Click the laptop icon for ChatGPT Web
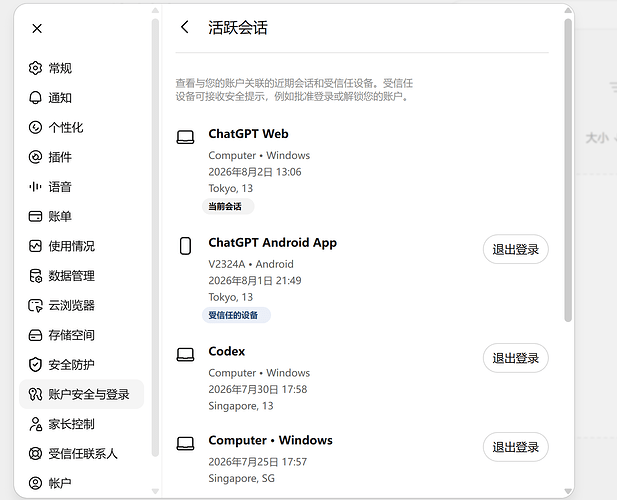Image resolution: width=617 pixels, height=500 pixels. tap(185, 137)
